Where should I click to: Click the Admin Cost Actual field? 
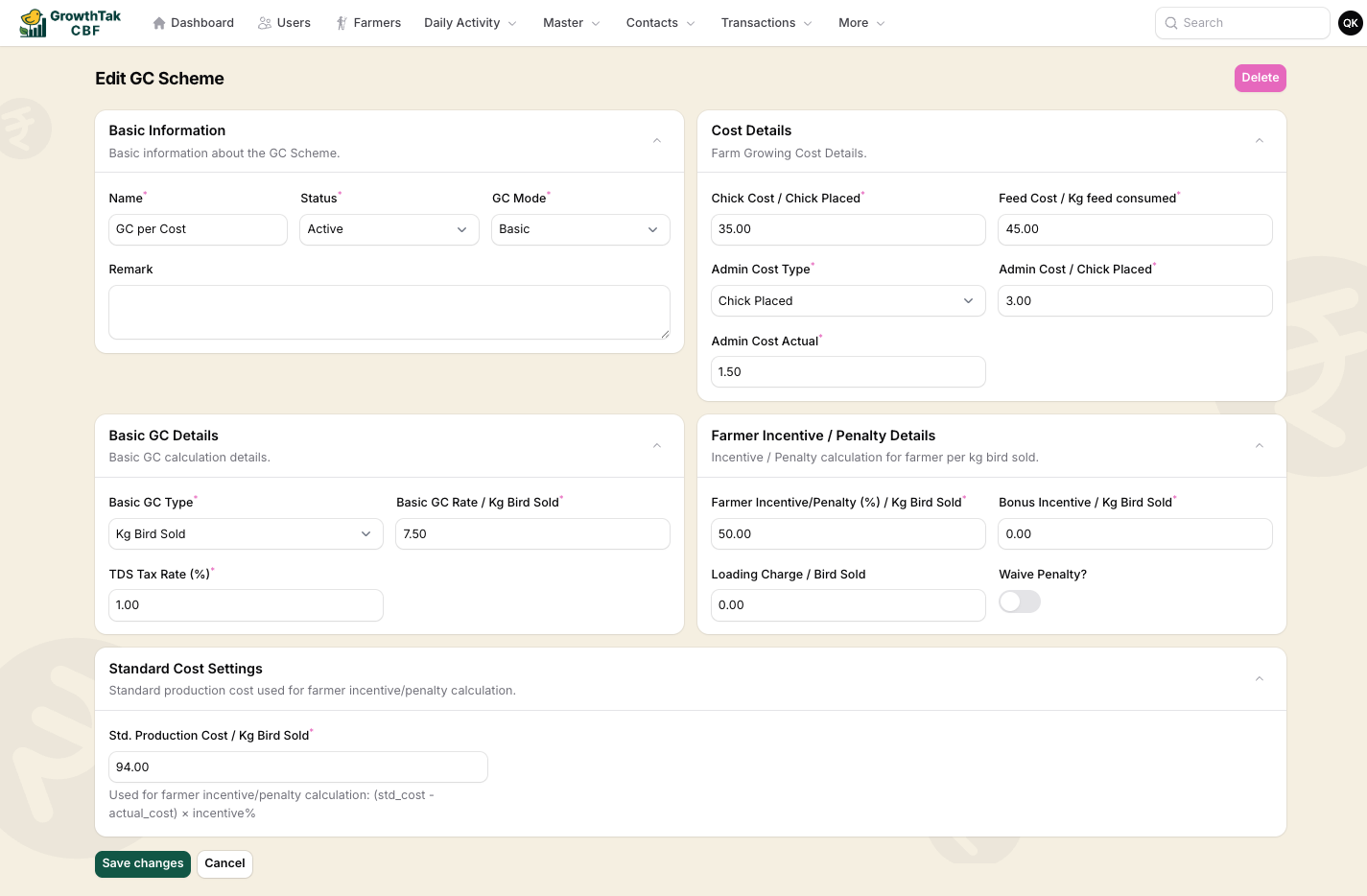coord(848,371)
